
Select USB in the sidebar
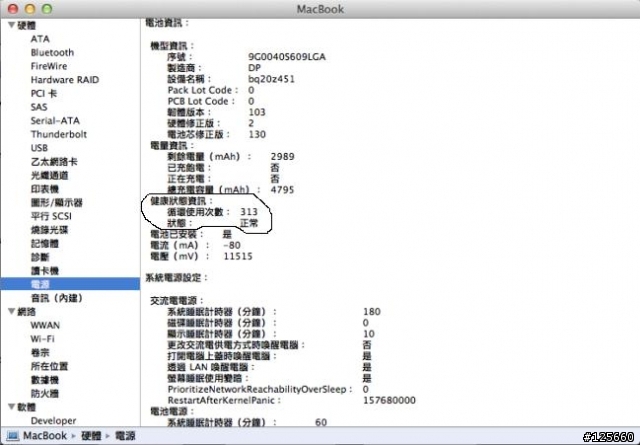click(39, 148)
